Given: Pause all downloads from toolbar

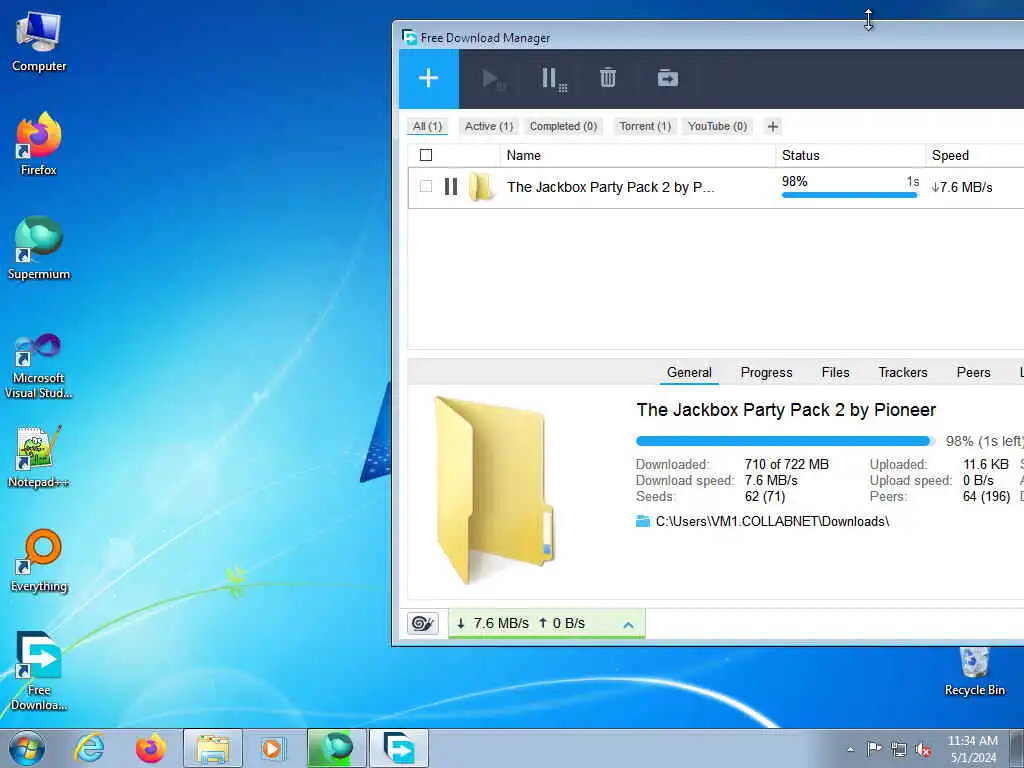Looking at the screenshot, I should click(554, 80).
